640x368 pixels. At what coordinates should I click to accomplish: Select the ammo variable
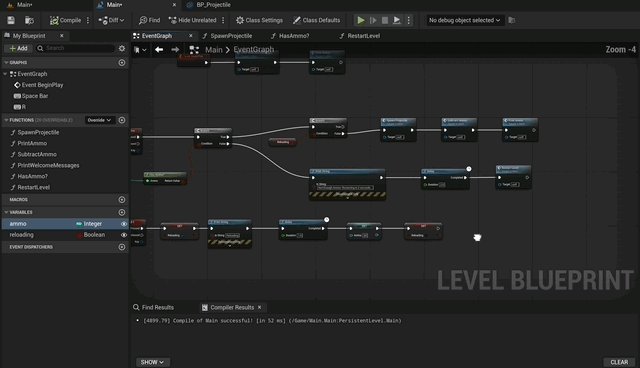[18, 224]
